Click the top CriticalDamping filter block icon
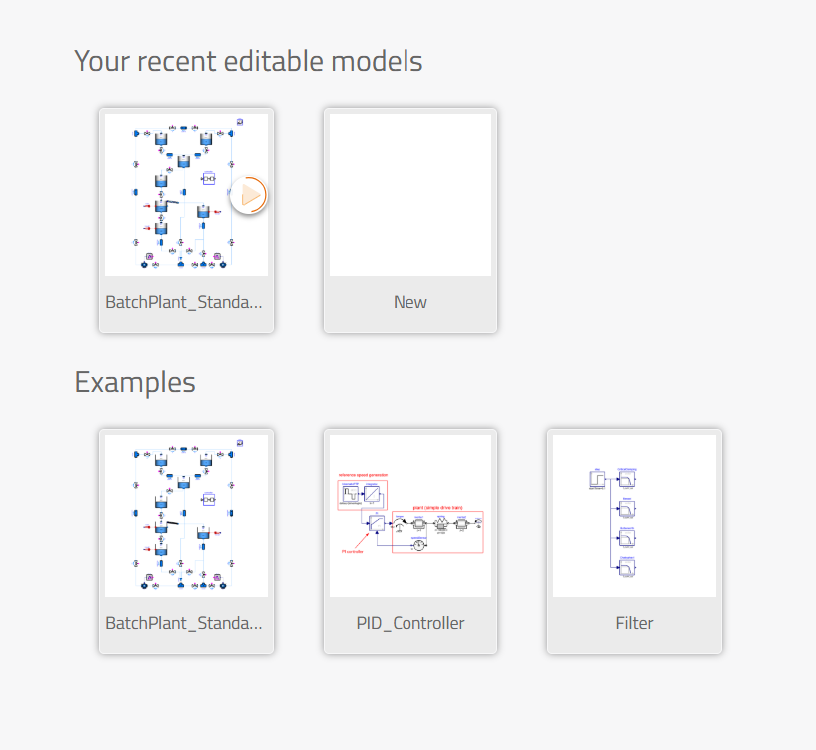 (x=627, y=479)
